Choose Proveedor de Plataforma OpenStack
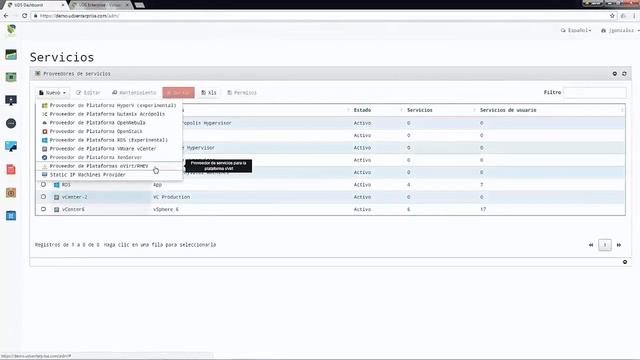Image resolution: width=640 pixels, height=360 pixels. 109,131
